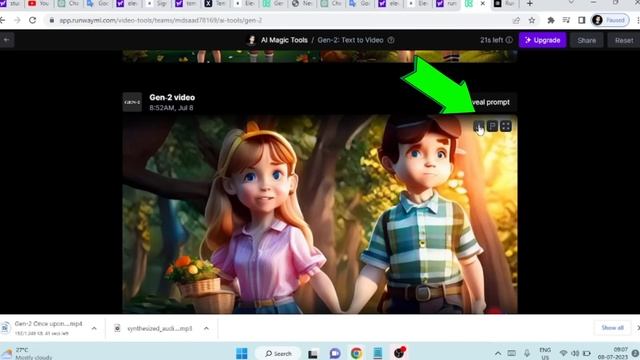
Task: Open the AI Magic Tools breadcrumb link
Action: [284, 40]
